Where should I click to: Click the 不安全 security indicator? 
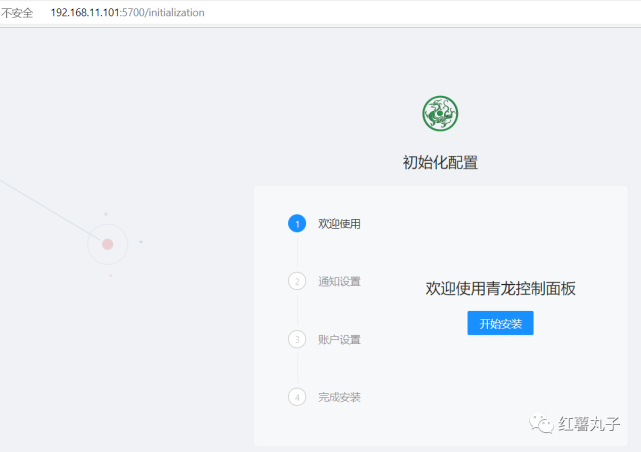(17, 13)
